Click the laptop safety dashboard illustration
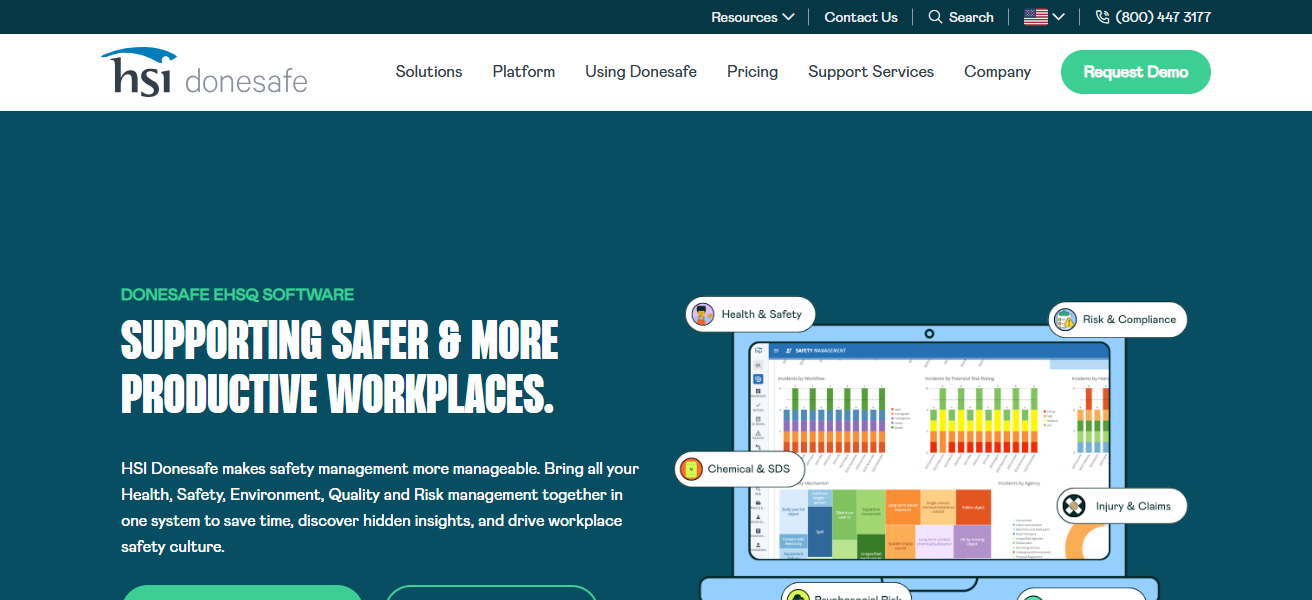Screen dimensions: 1312x600 coord(930,450)
